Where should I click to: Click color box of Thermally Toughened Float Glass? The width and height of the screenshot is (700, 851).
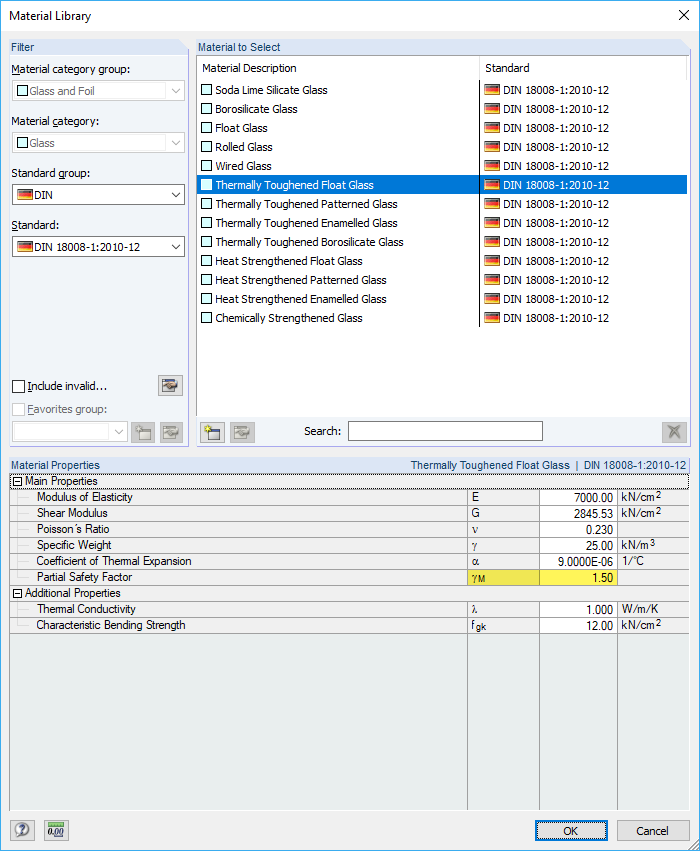pyautogui.click(x=206, y=185)
